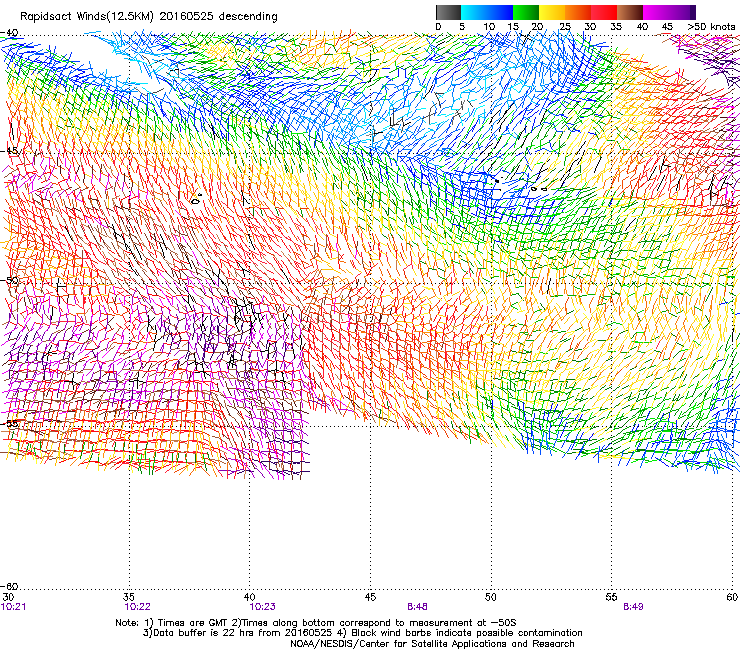Click the '30' longitude label on bottom axis
This screenshot has width=740, height=650.
coord(8,597)
